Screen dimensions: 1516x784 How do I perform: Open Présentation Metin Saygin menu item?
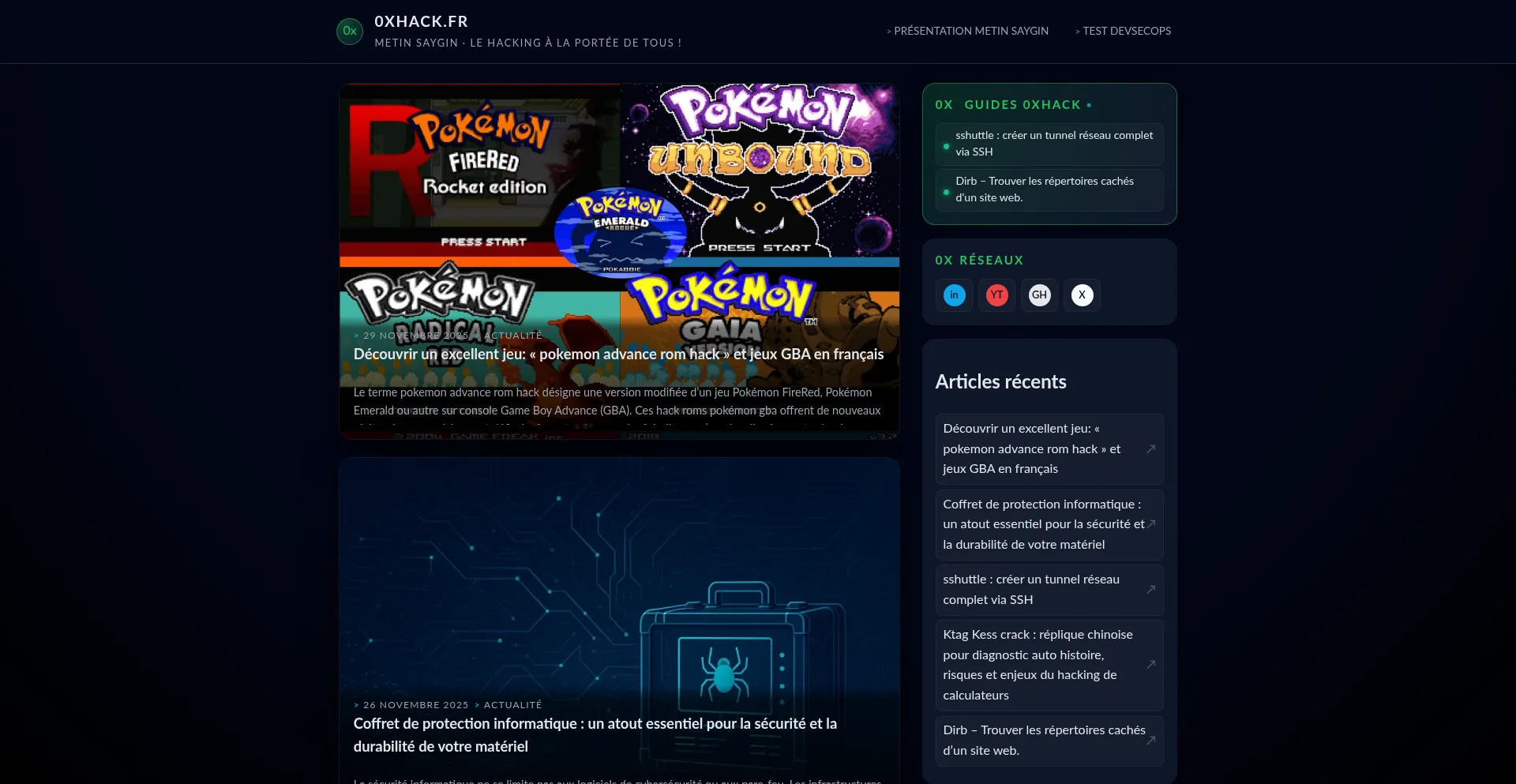(x=970, y=32)
